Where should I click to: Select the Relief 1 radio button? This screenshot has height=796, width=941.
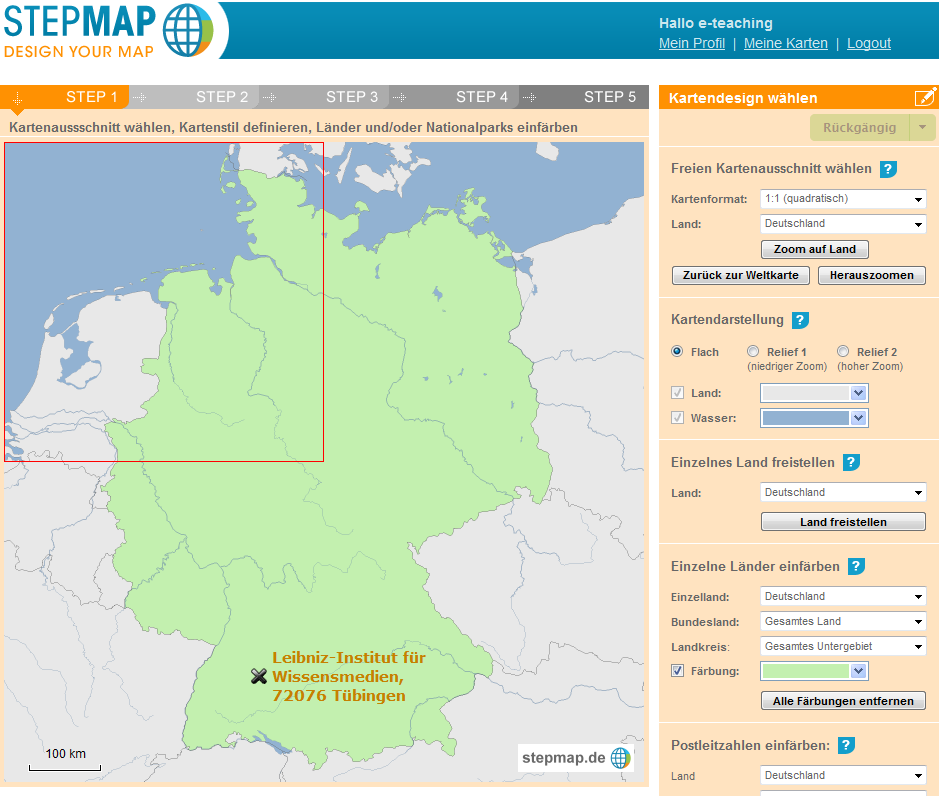pyautogui.click(x=753, y=352)
